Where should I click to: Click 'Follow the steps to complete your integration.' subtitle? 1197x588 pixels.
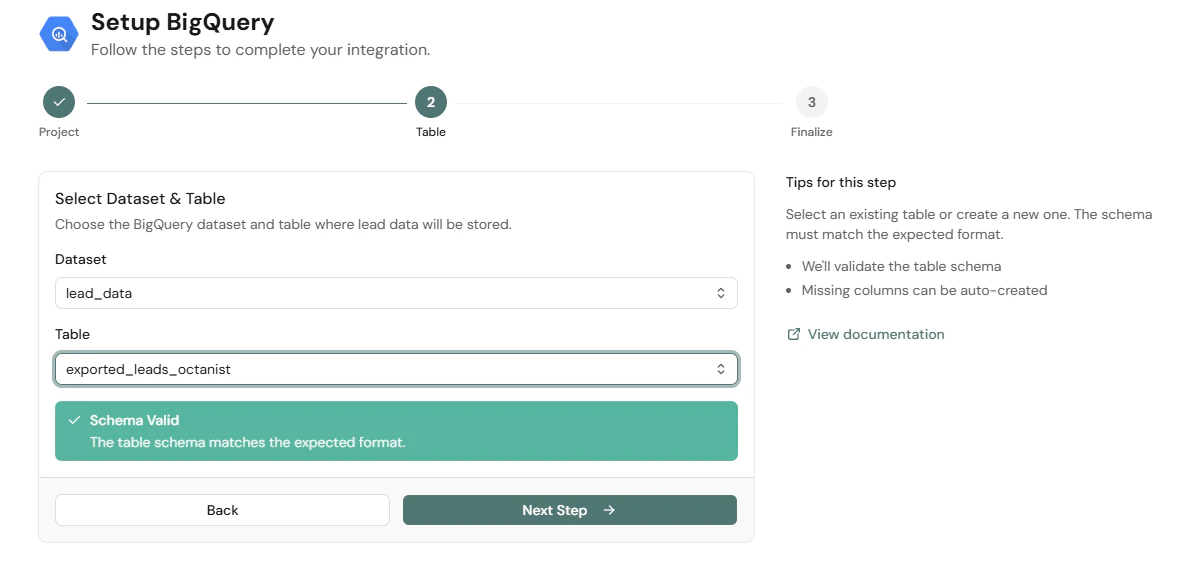point(260,50)
